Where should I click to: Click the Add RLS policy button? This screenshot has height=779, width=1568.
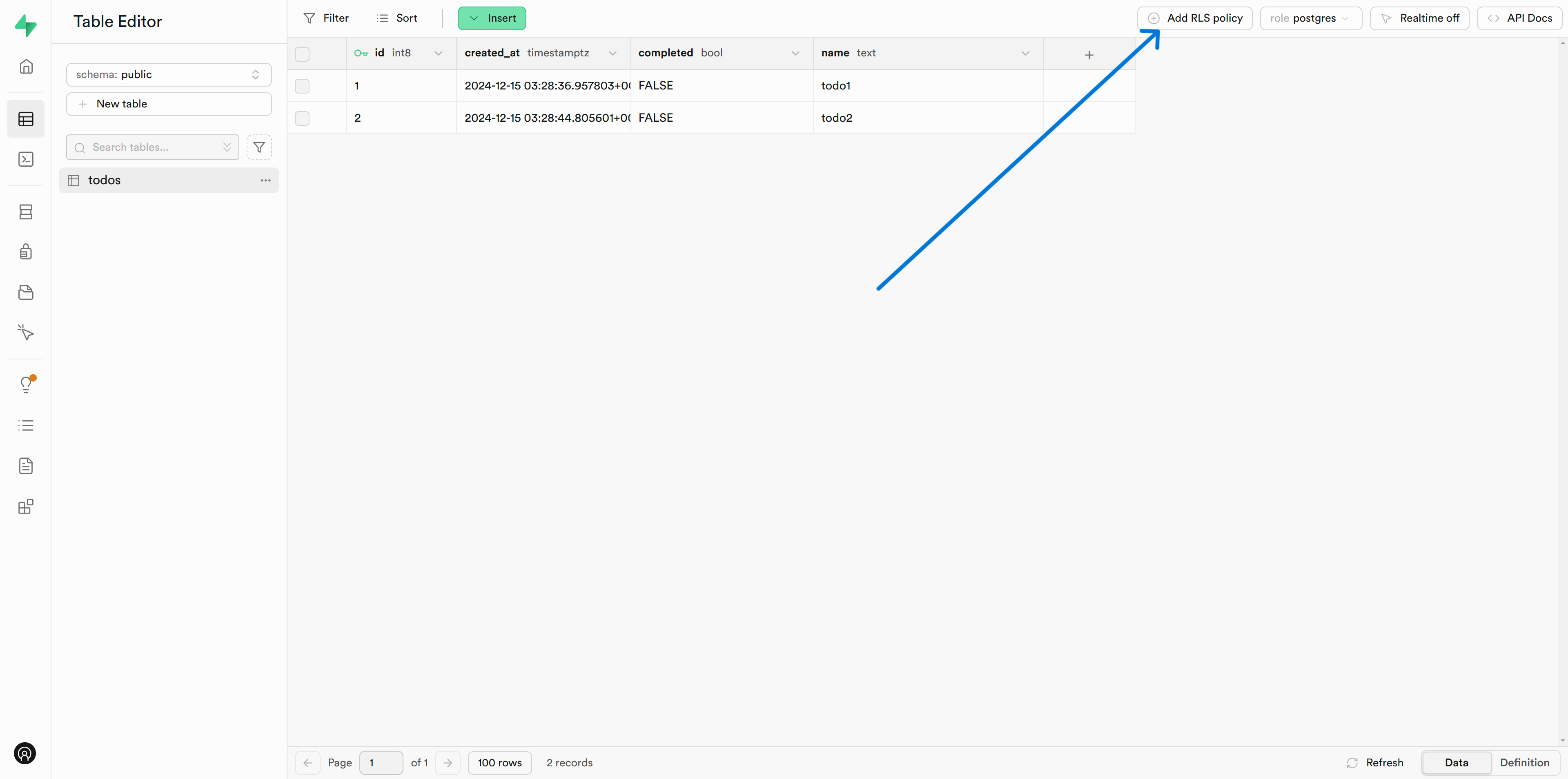pos(1194,18)
